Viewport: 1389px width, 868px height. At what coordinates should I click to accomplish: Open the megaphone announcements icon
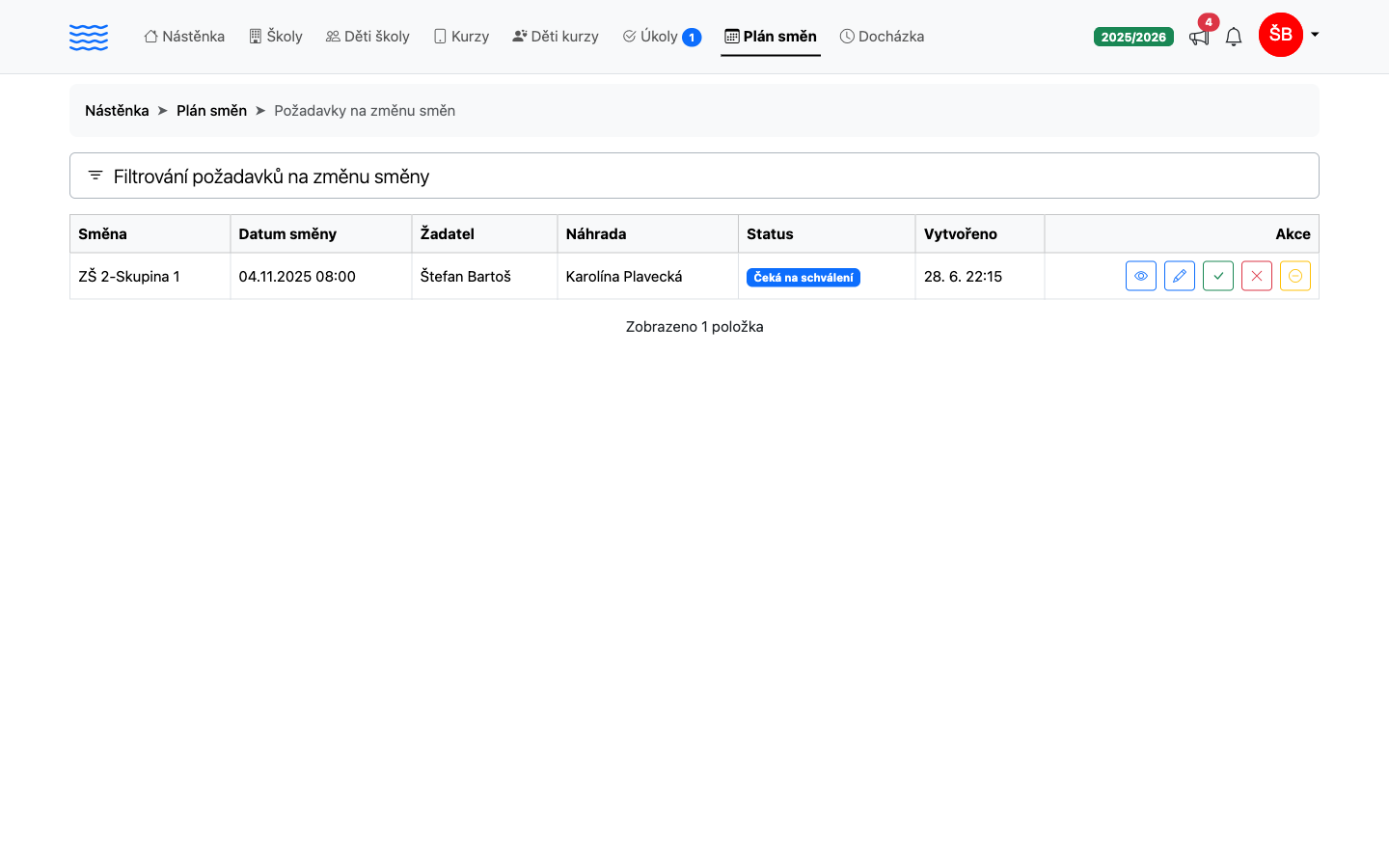point(1199,37)
